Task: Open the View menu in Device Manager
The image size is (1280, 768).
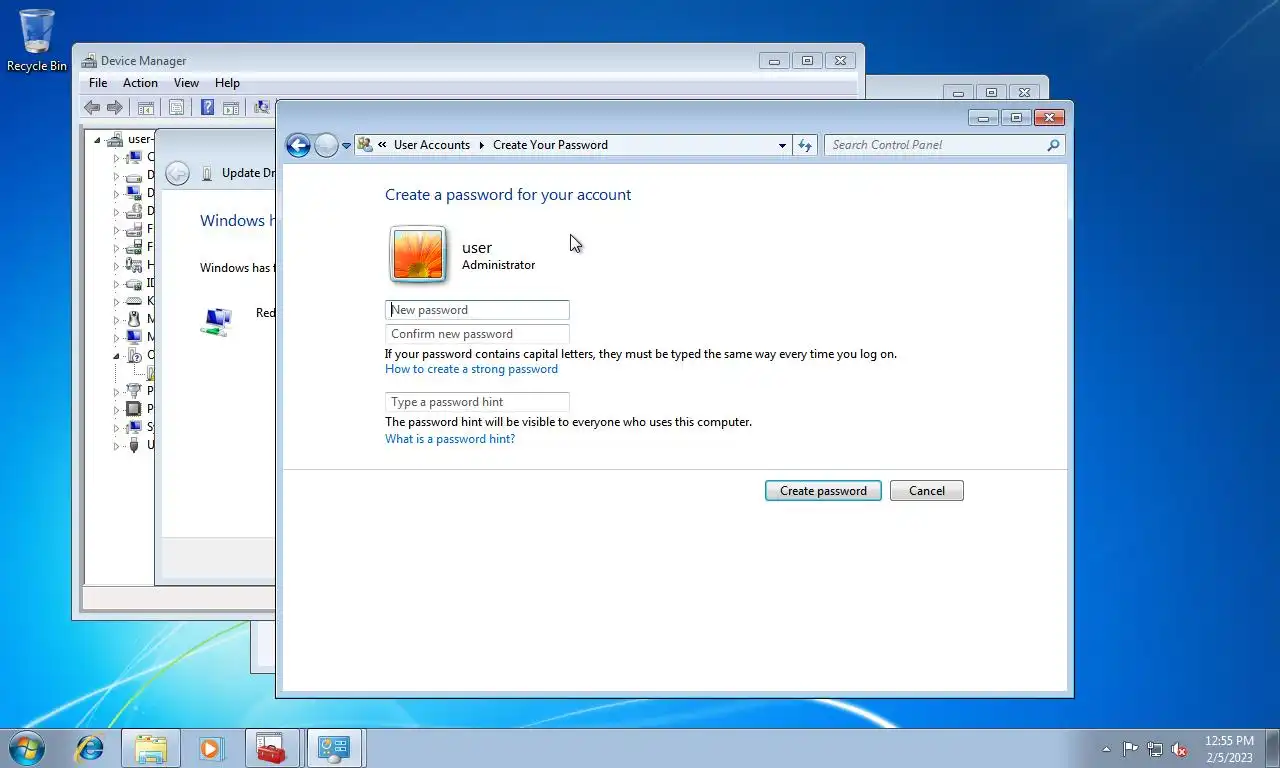Action: [186, 83]
